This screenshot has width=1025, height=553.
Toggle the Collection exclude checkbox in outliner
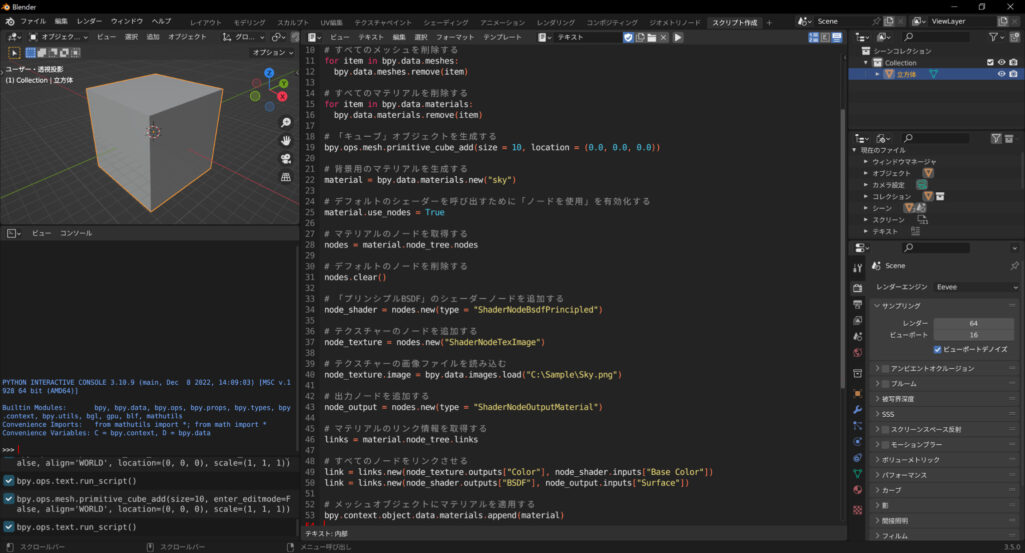(990, 63)
